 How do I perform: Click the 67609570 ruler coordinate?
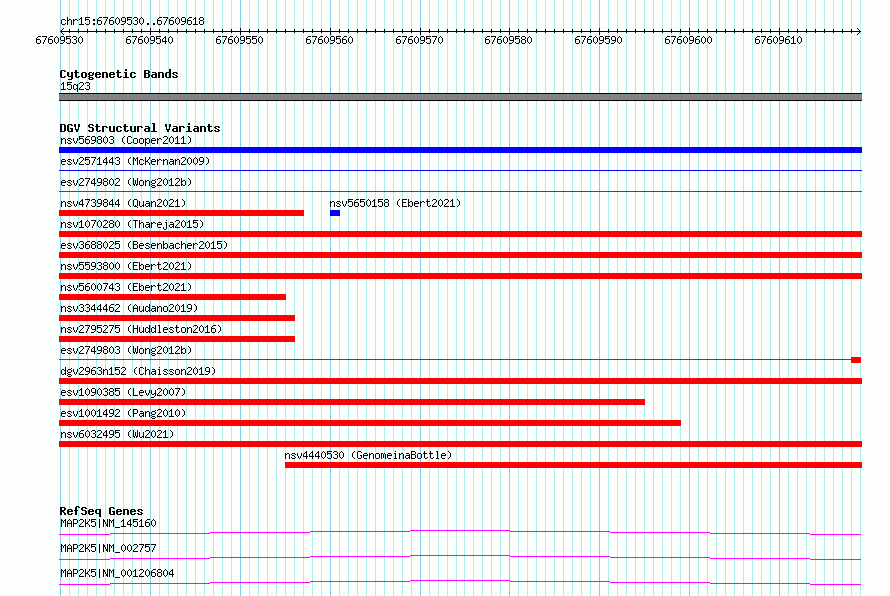pyautogui.click(x=419, y=40)
